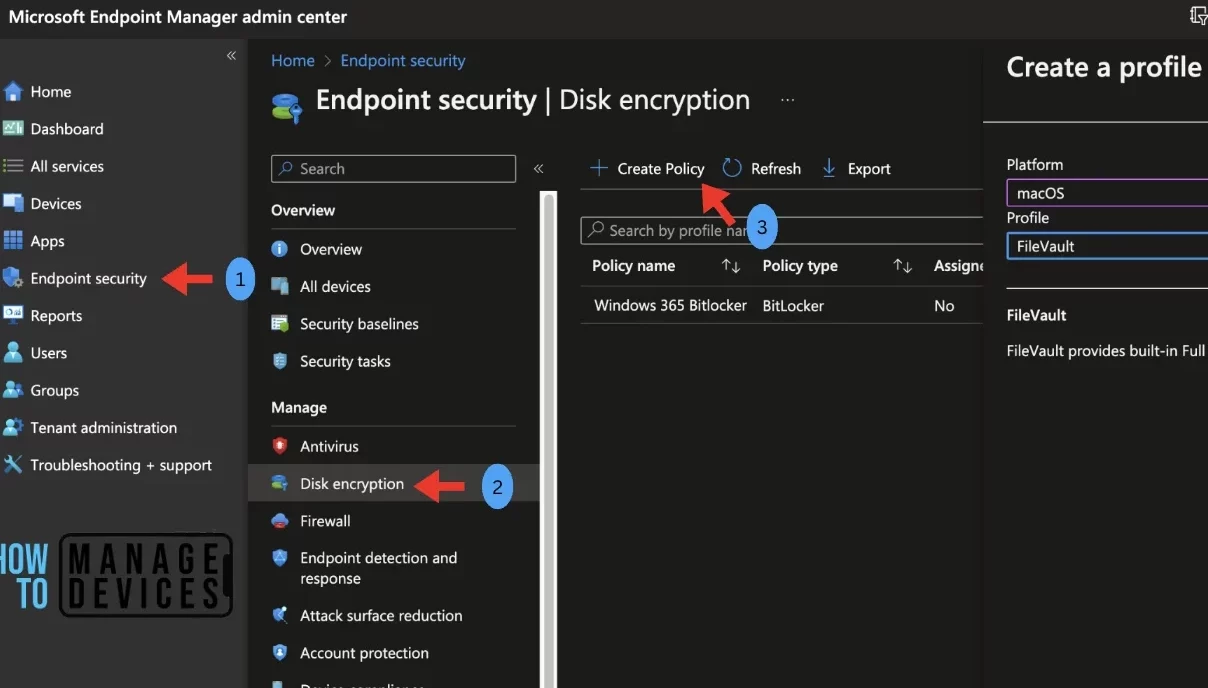Open Tenant administration

pyautogui.click(x=103, y=427)
